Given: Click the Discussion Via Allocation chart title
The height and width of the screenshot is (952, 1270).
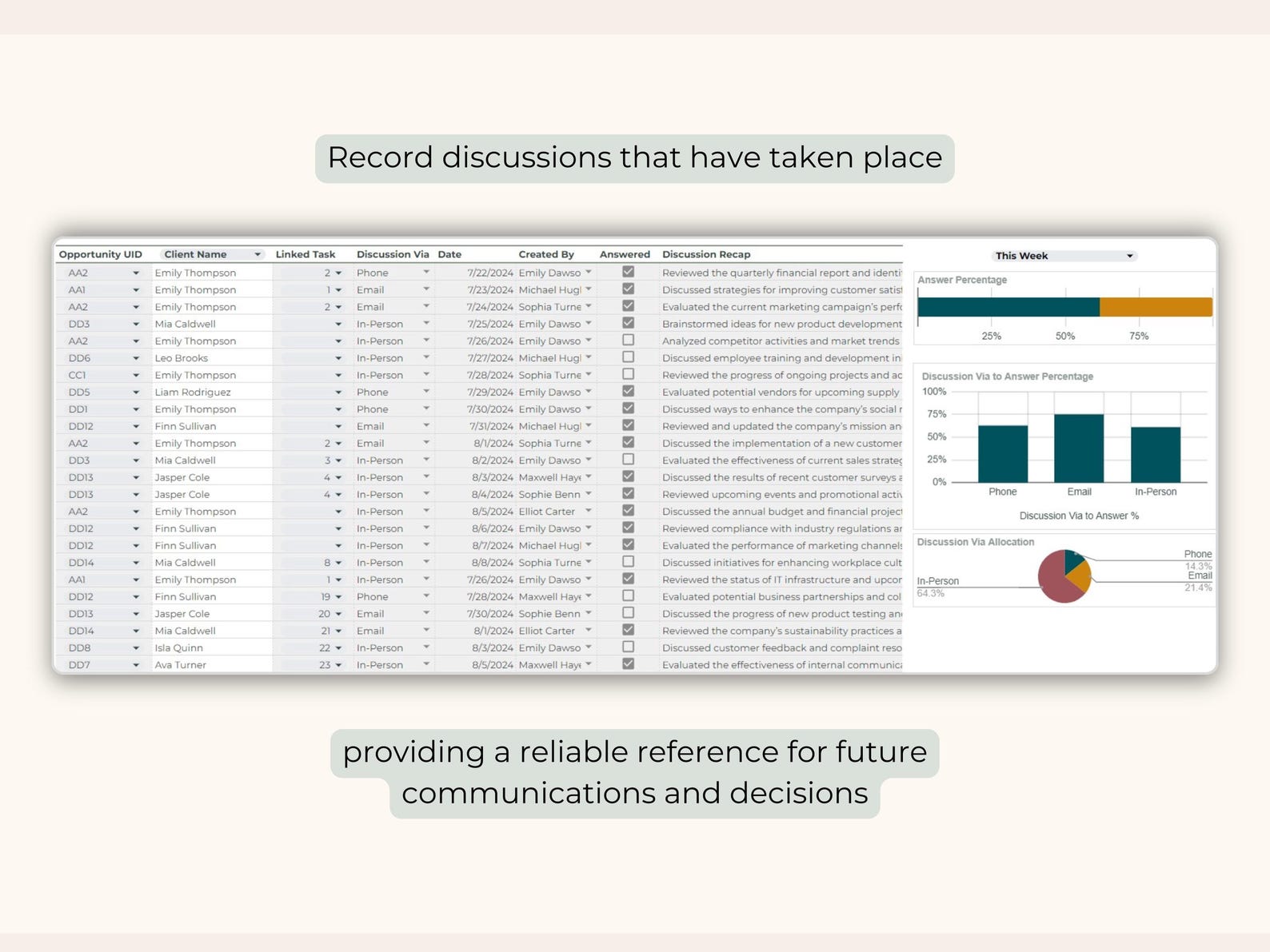Looking at the screenshot, I should coord(976,542).
